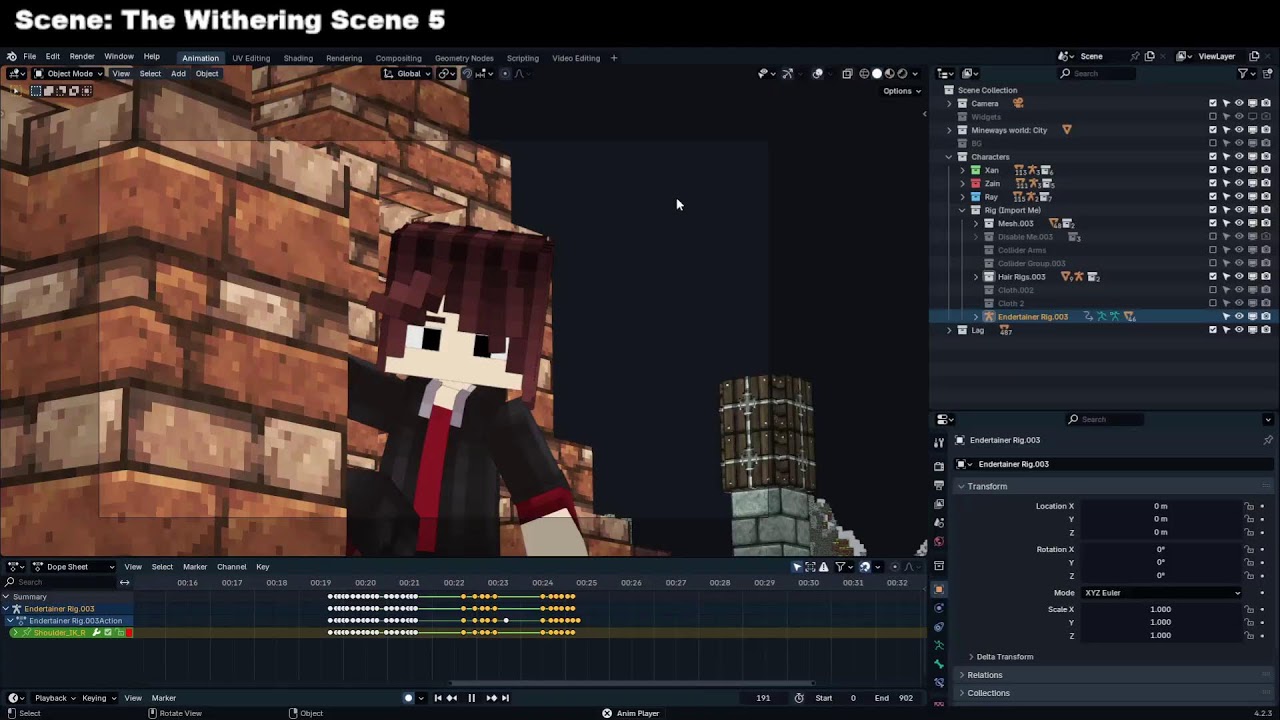Uncheck the Xan collection checkbox

coord(1213,170)
